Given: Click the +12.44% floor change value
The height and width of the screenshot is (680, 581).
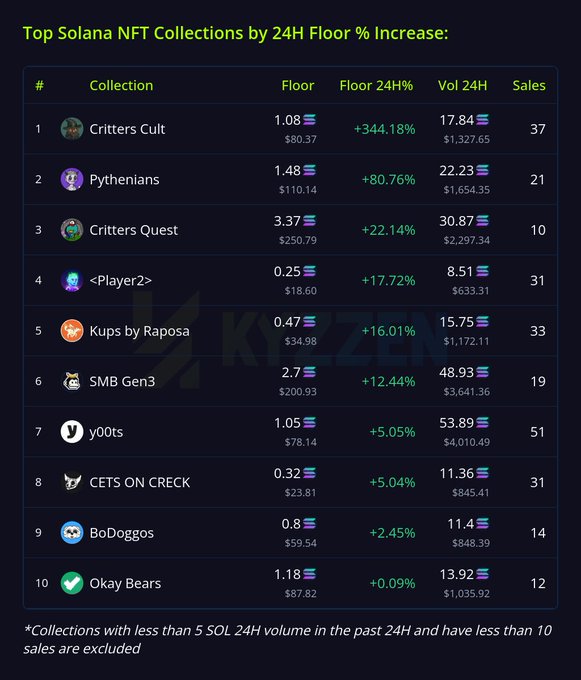Looking at the screenshot, I should coord(388,381).
